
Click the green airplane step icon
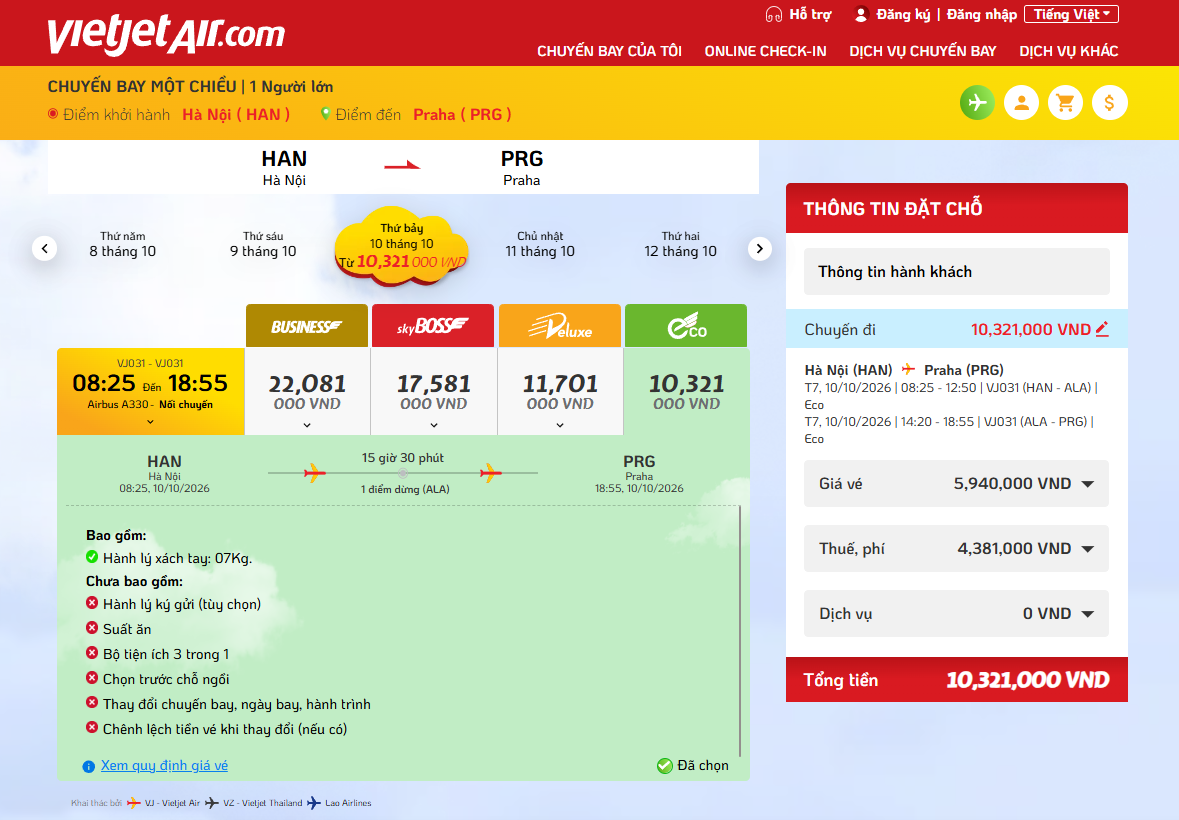tap(977, 102)
